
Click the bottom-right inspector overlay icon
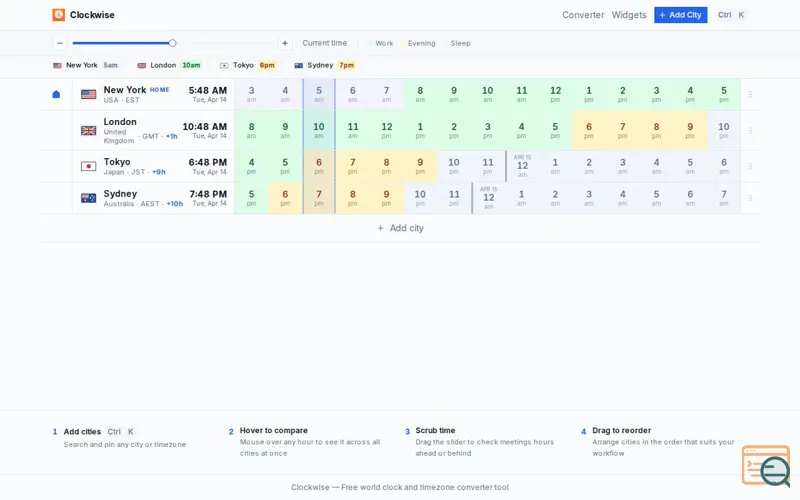766,466
